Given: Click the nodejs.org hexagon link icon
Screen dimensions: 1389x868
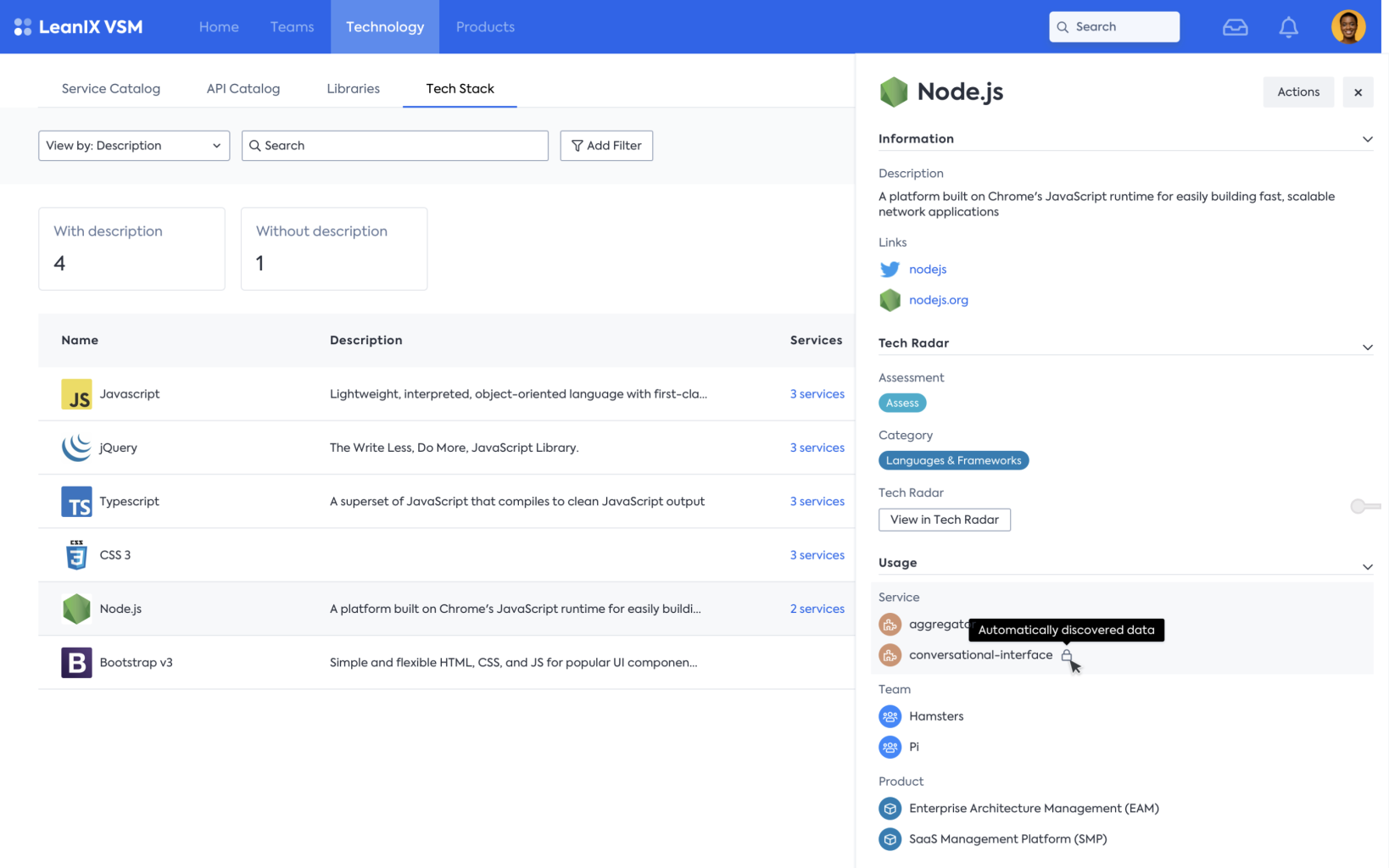Looking at the screenshot, I should 890,300.
